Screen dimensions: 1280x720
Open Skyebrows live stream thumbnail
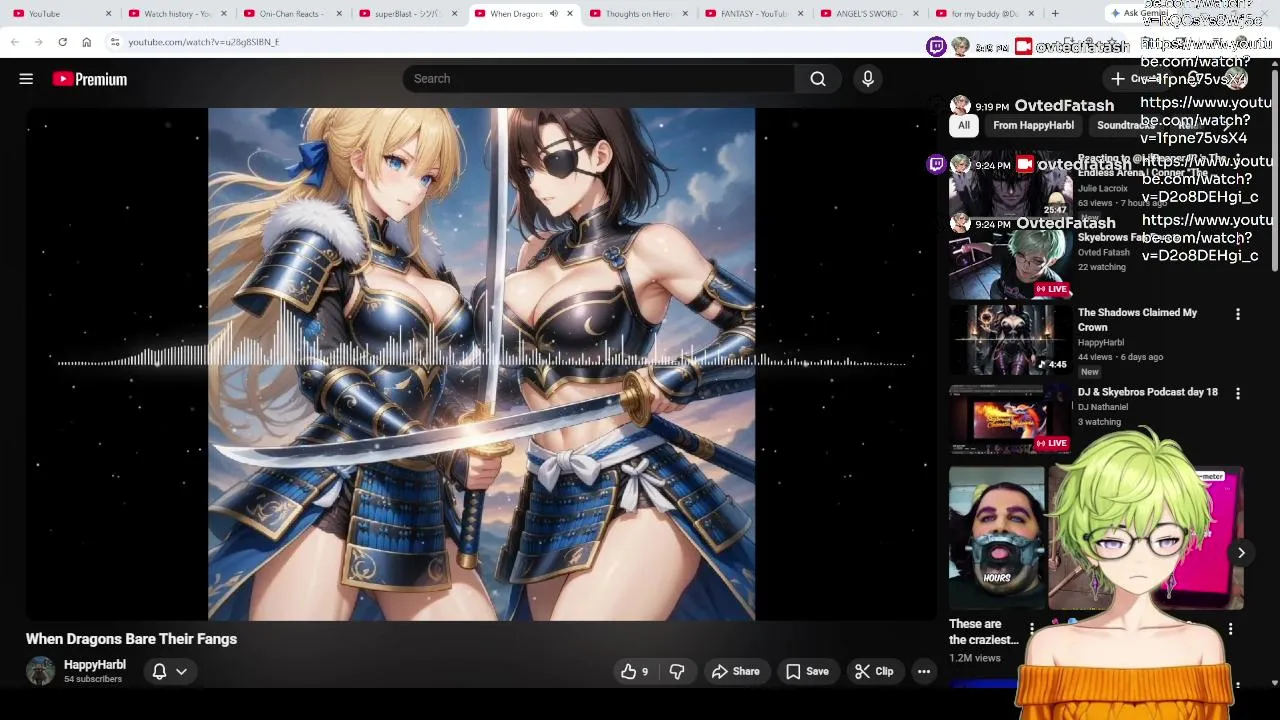(1010, 266)
